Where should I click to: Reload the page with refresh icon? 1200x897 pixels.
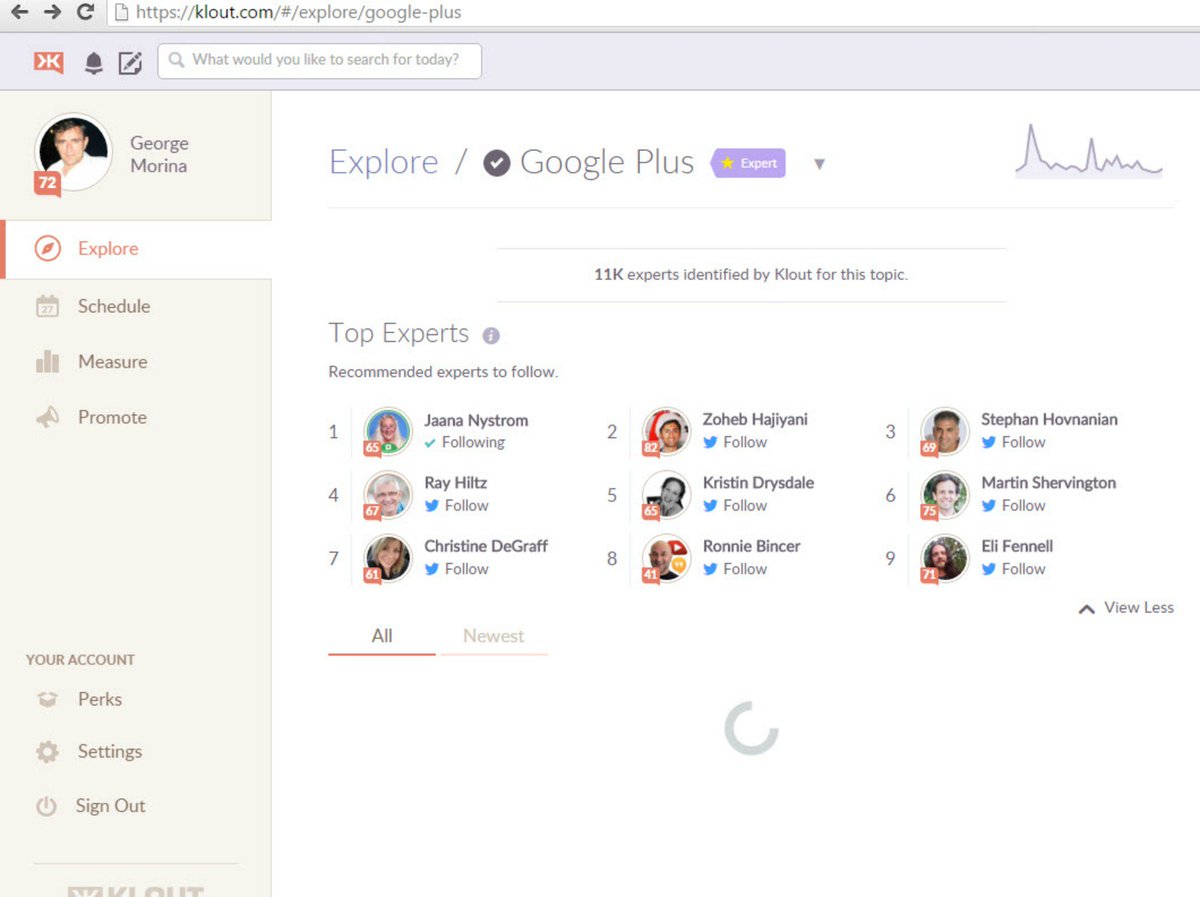(86, 12)
